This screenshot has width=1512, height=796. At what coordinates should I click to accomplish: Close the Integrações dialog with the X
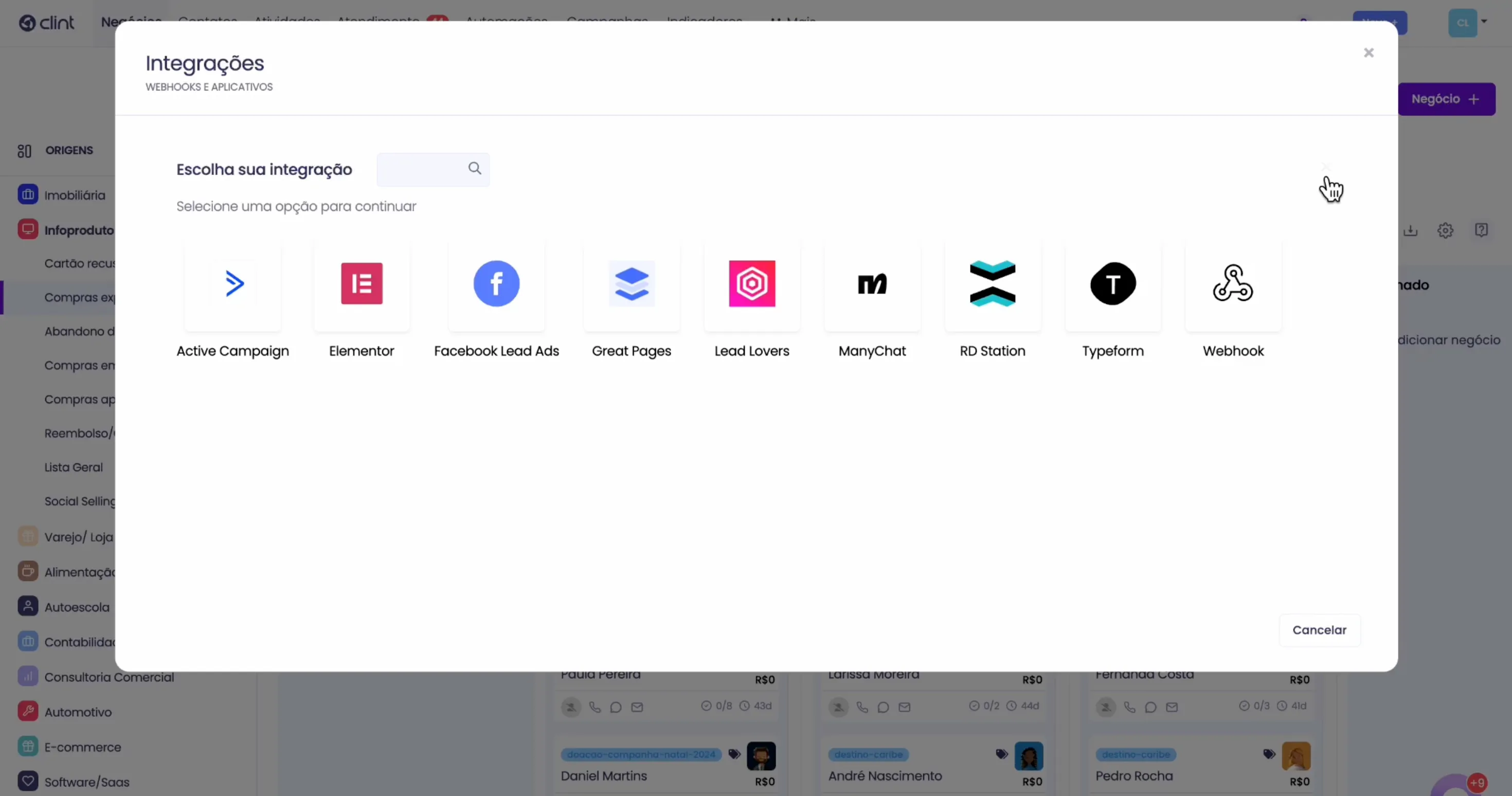click(x=1369, y=53)
